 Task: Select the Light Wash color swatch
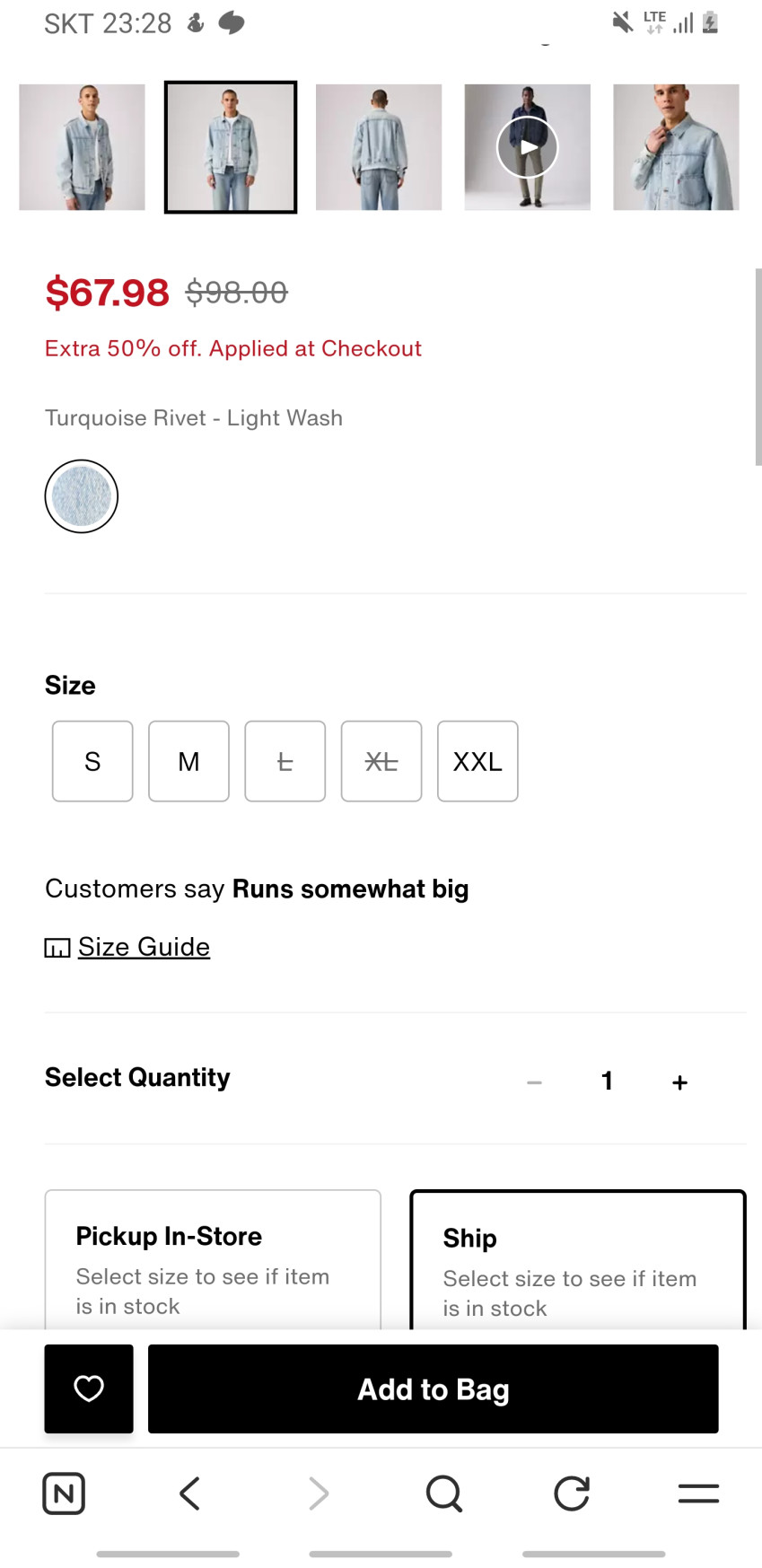click(x=82, y=496)
